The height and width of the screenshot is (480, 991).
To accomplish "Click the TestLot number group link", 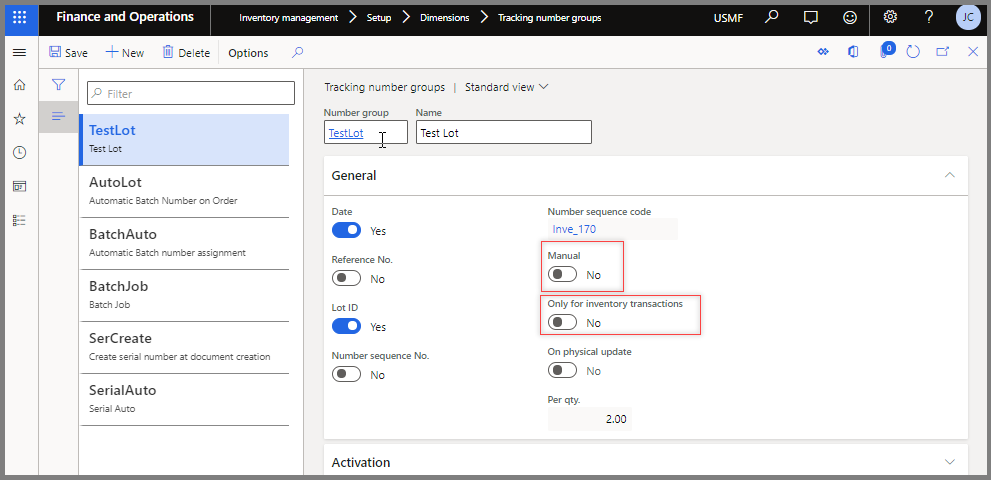I will coord(346,133).
